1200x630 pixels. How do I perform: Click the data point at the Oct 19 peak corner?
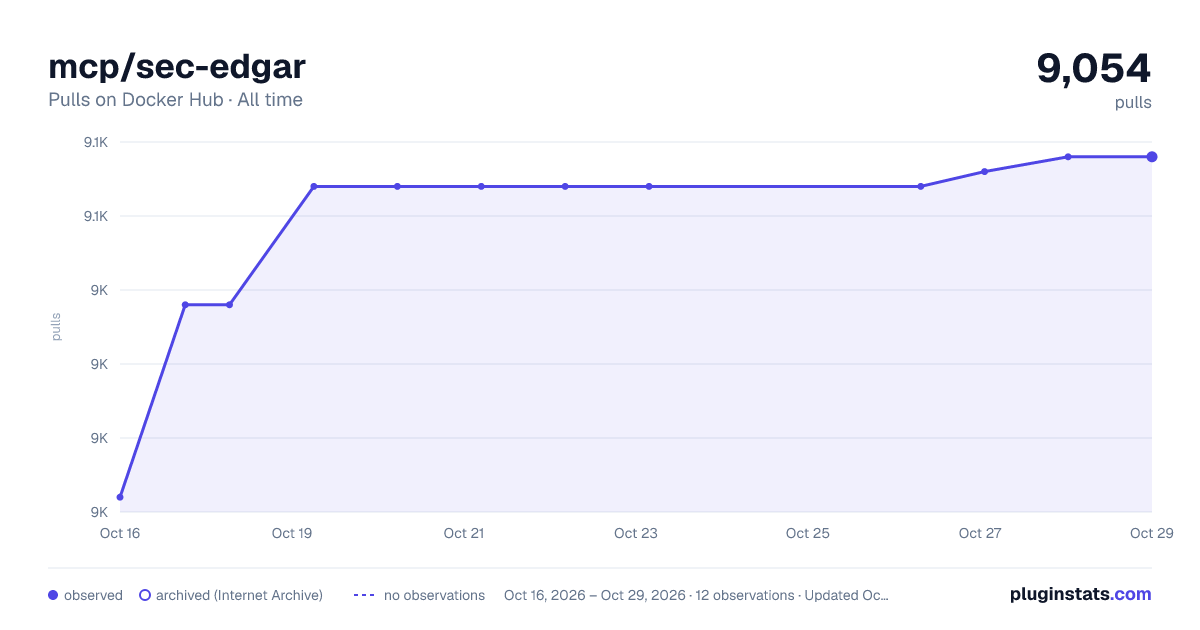pos(314,186)
